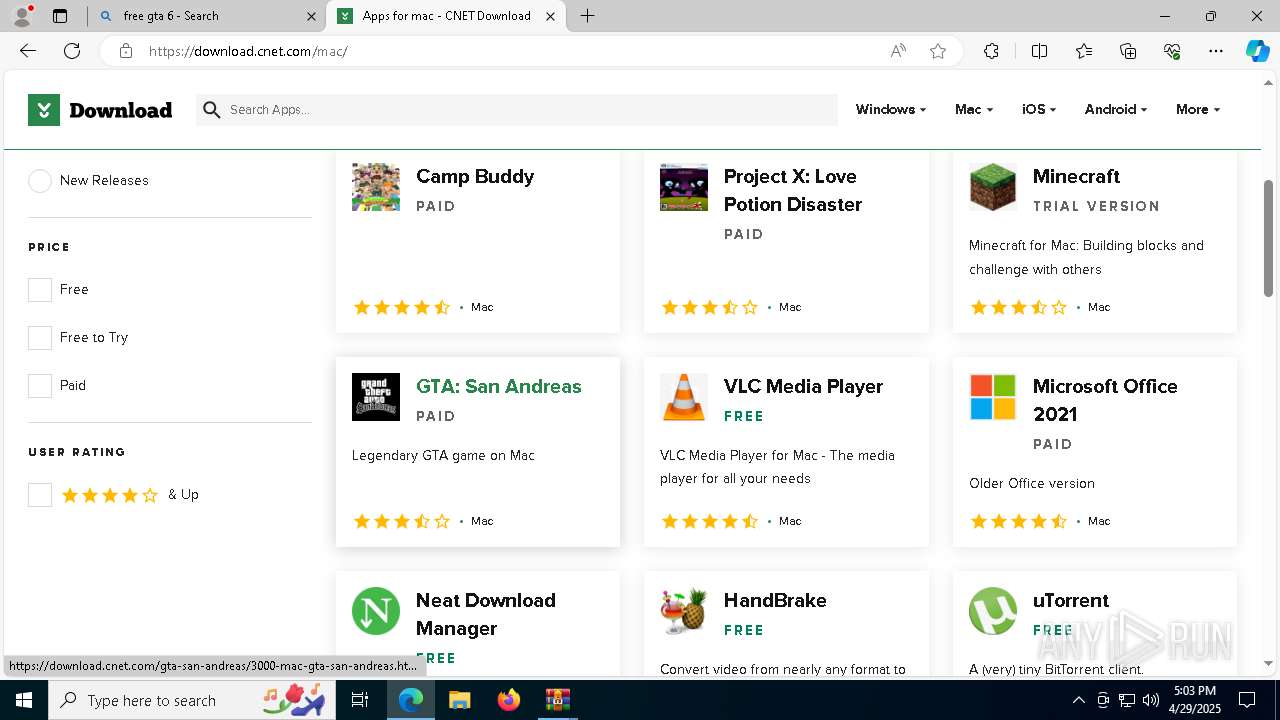Launch Firefox from the taskbar

coord(509,700)
